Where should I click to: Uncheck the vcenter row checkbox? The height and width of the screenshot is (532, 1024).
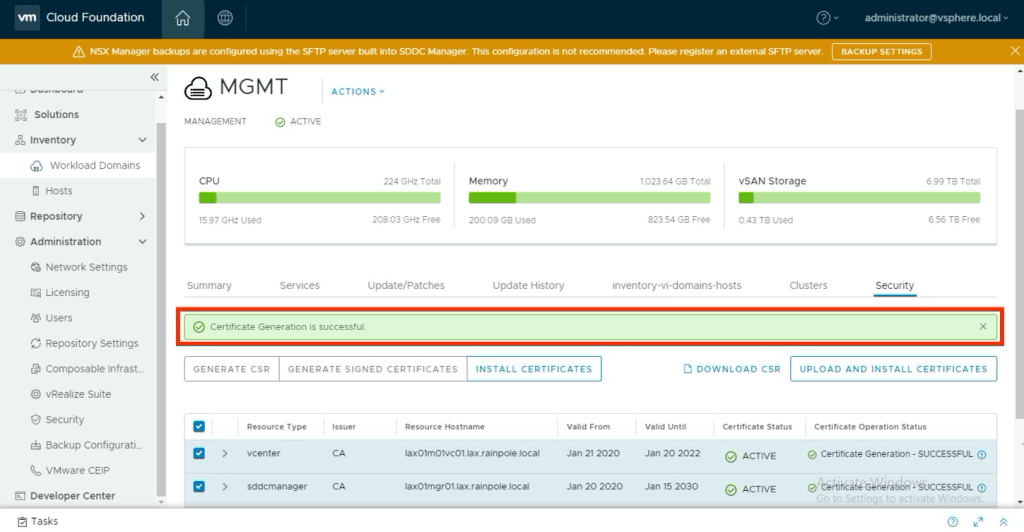click(199, 454)
